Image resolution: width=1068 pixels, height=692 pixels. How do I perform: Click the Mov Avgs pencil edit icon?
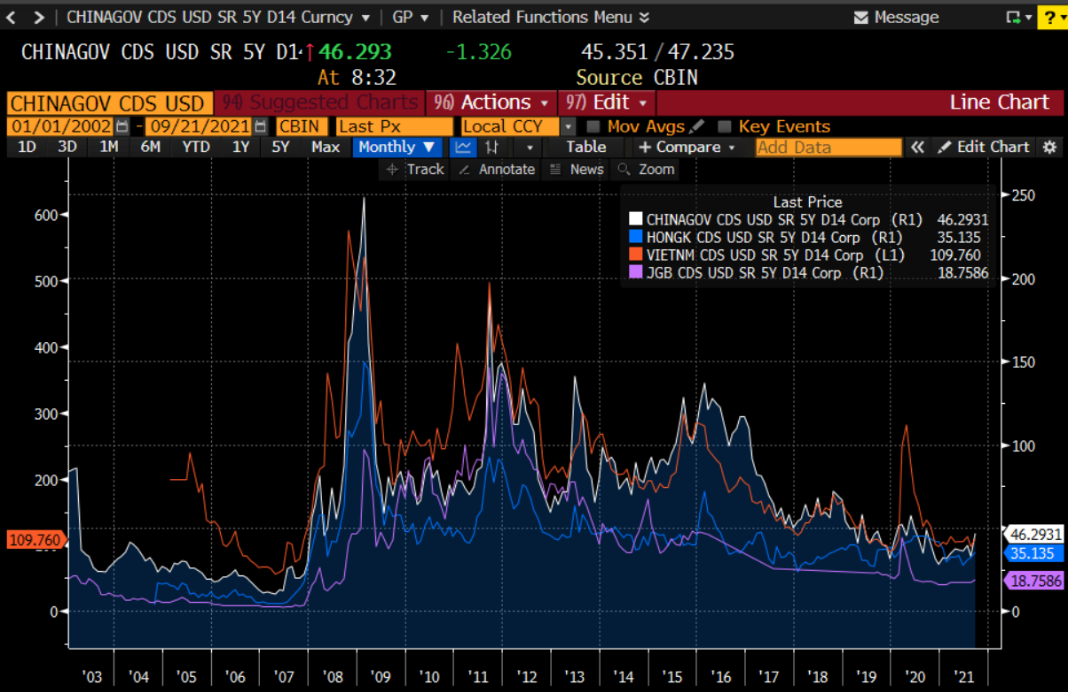tap(697, 127)
